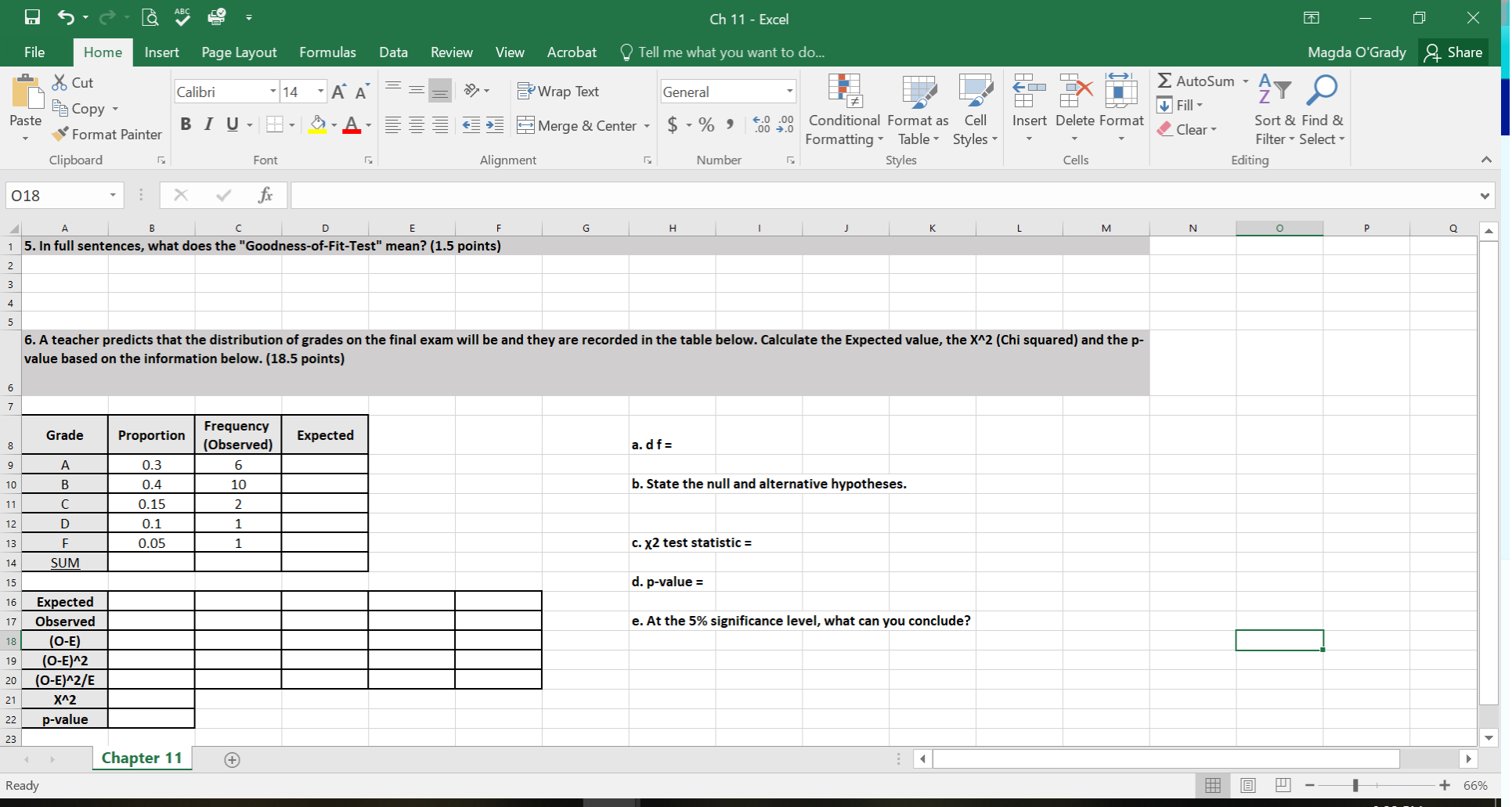Viewport: 1512px width, 807px height.
Task: Click AutoSum sigma button
Action: pos(1196,81)
